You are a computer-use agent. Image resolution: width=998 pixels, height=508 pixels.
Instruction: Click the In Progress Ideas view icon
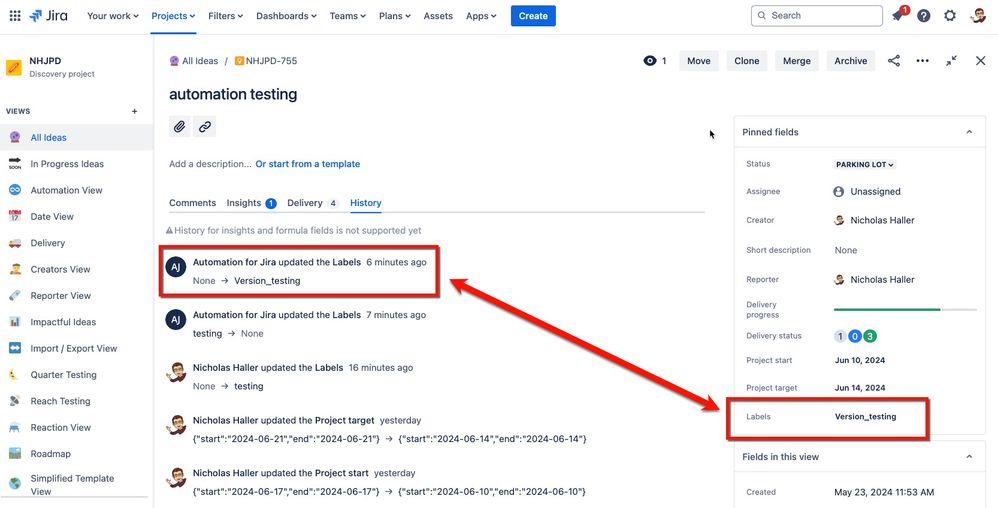point(15,164)
